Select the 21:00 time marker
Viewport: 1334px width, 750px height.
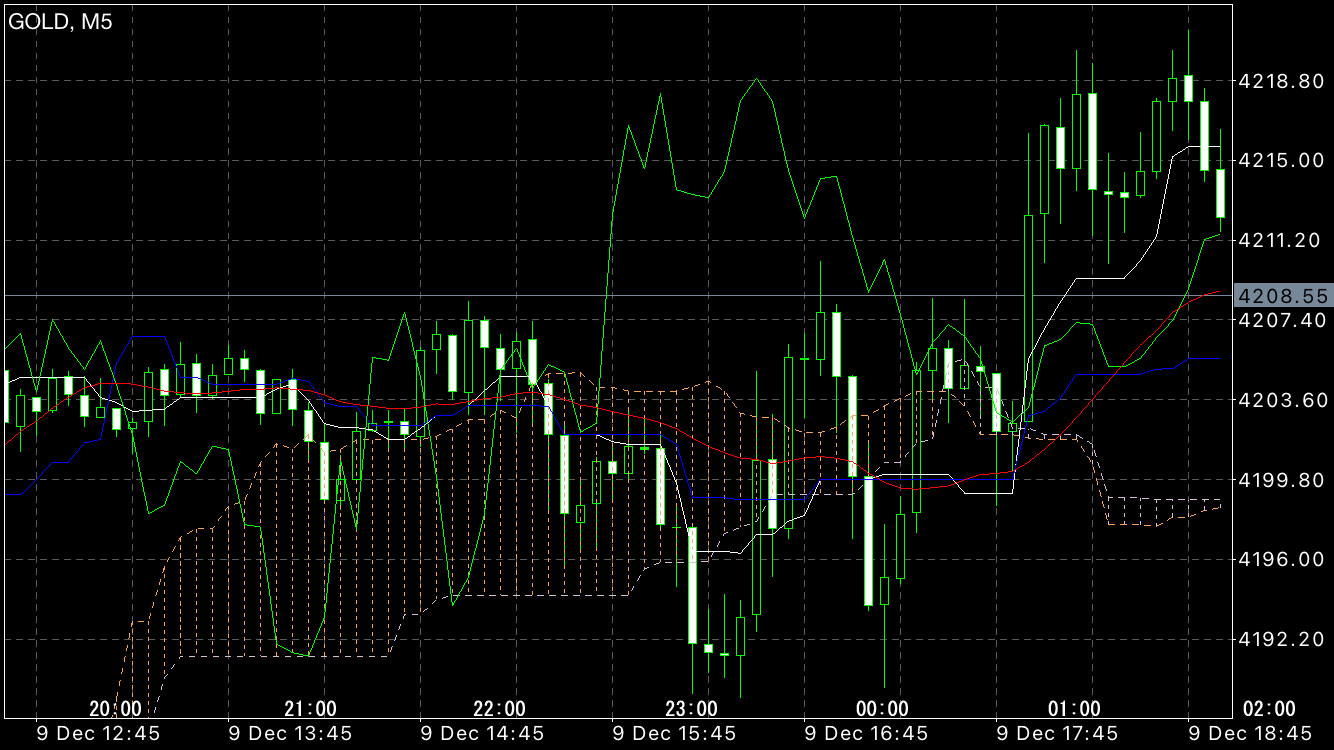[x=310, y=709]
